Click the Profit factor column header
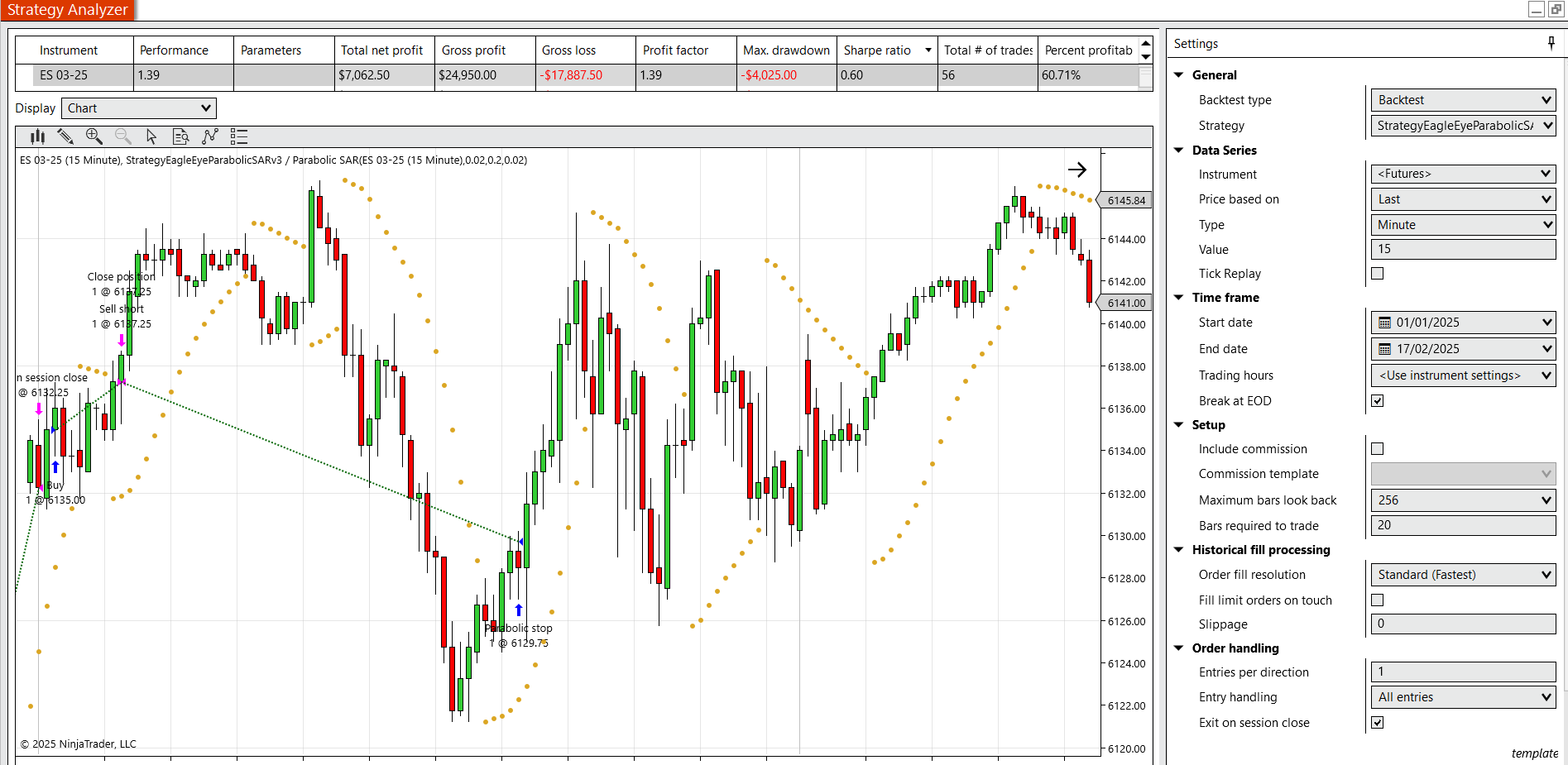Image resolution: width=1568 pixels, height=765 pixels. (675, 50)
